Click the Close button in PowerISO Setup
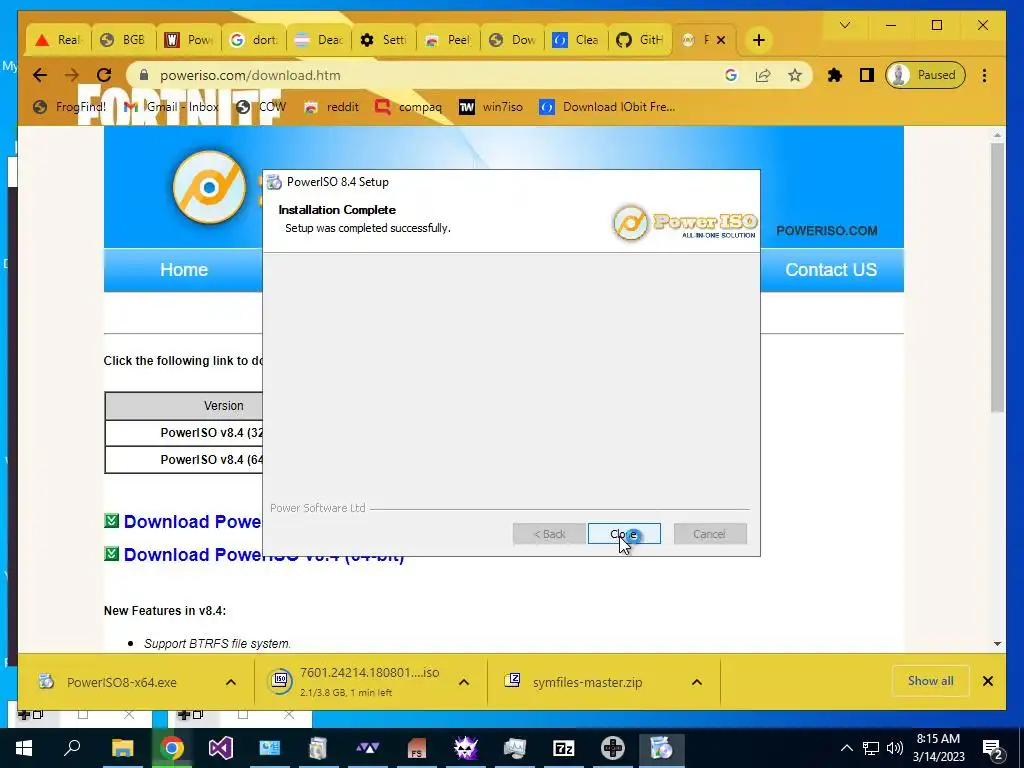 coord(624,534)
